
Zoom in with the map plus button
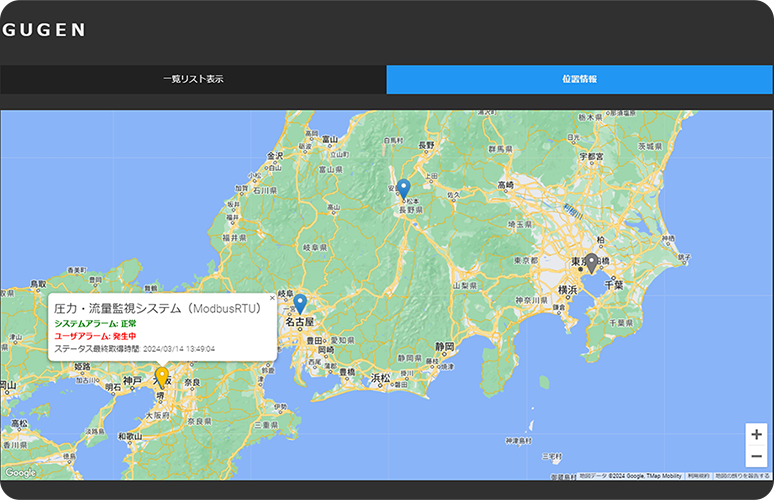coord(756,435)
